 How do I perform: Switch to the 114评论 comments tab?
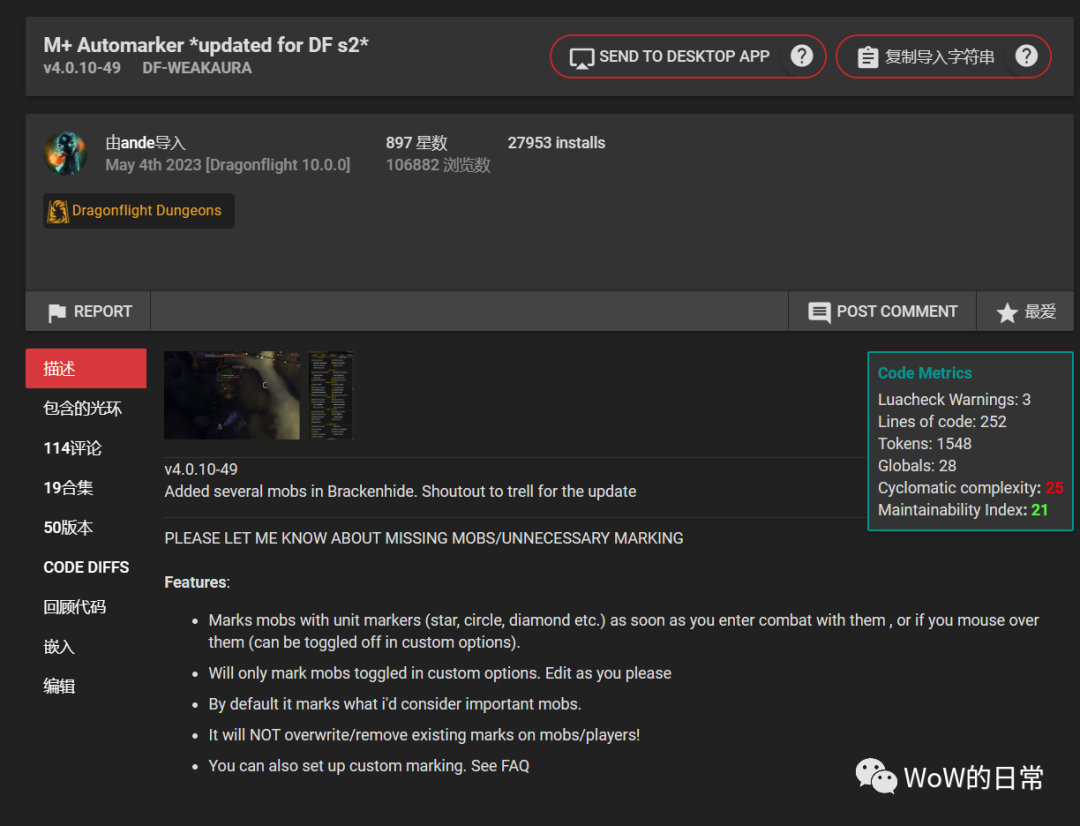pos(73,448)
